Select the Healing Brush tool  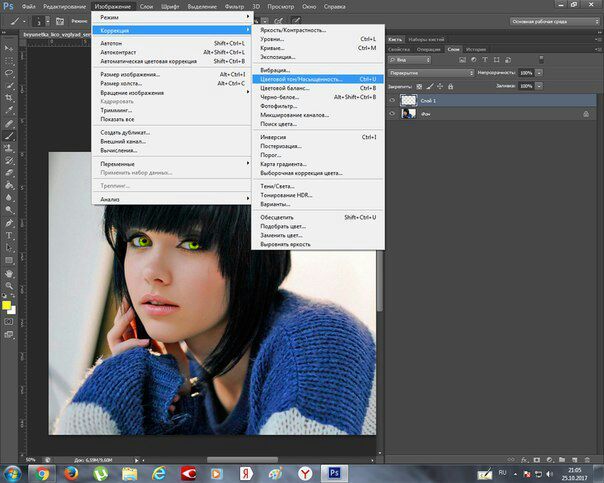[9, 123]
